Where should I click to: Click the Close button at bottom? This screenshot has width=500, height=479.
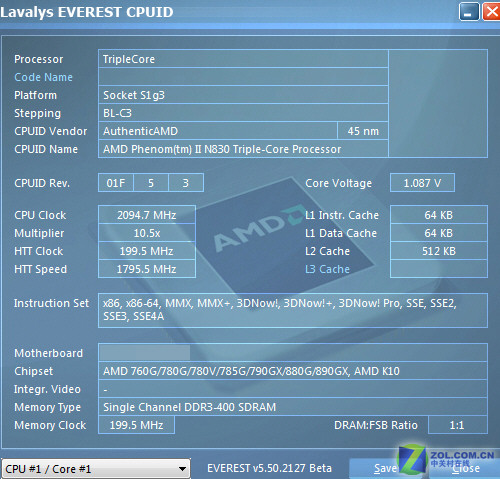pyautogui.click(x=464, y=468)
